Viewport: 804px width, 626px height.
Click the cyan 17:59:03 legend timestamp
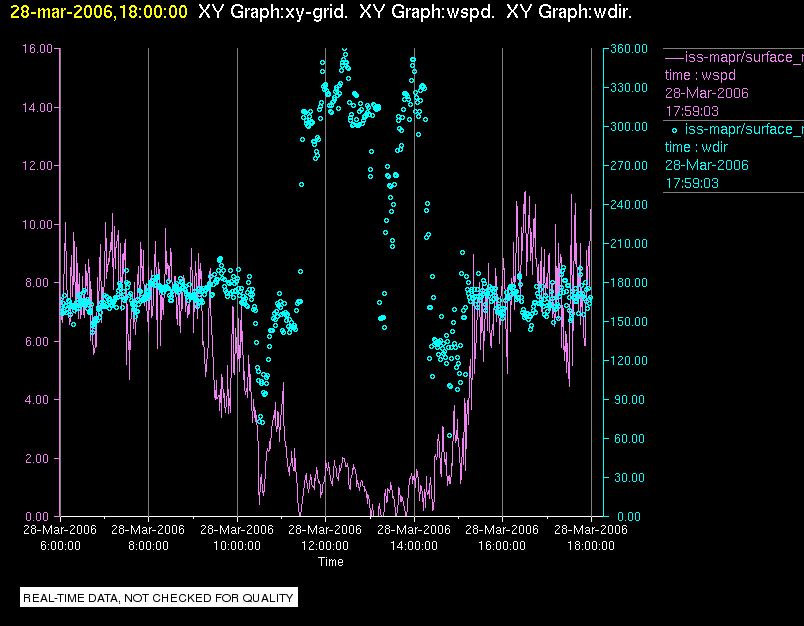click(x=692, y=184)
